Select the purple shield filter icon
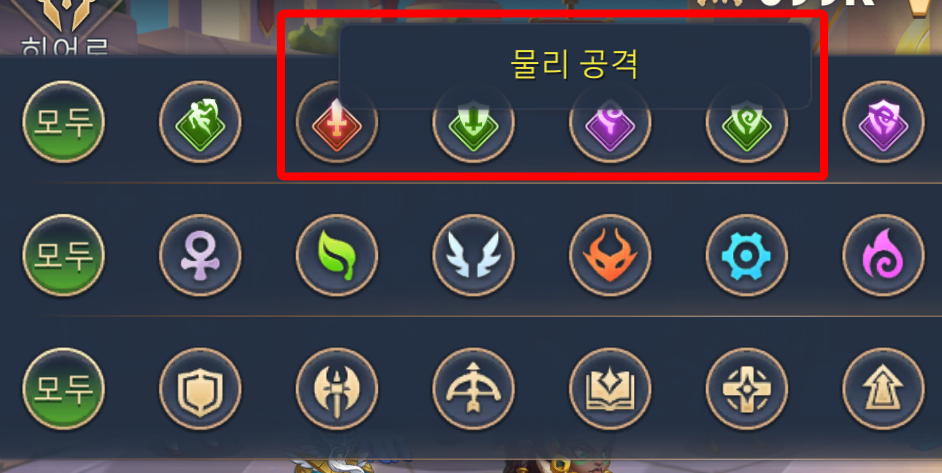Image resolution: width=942 pixels, height=473 pixels. (x=883, y=122)
